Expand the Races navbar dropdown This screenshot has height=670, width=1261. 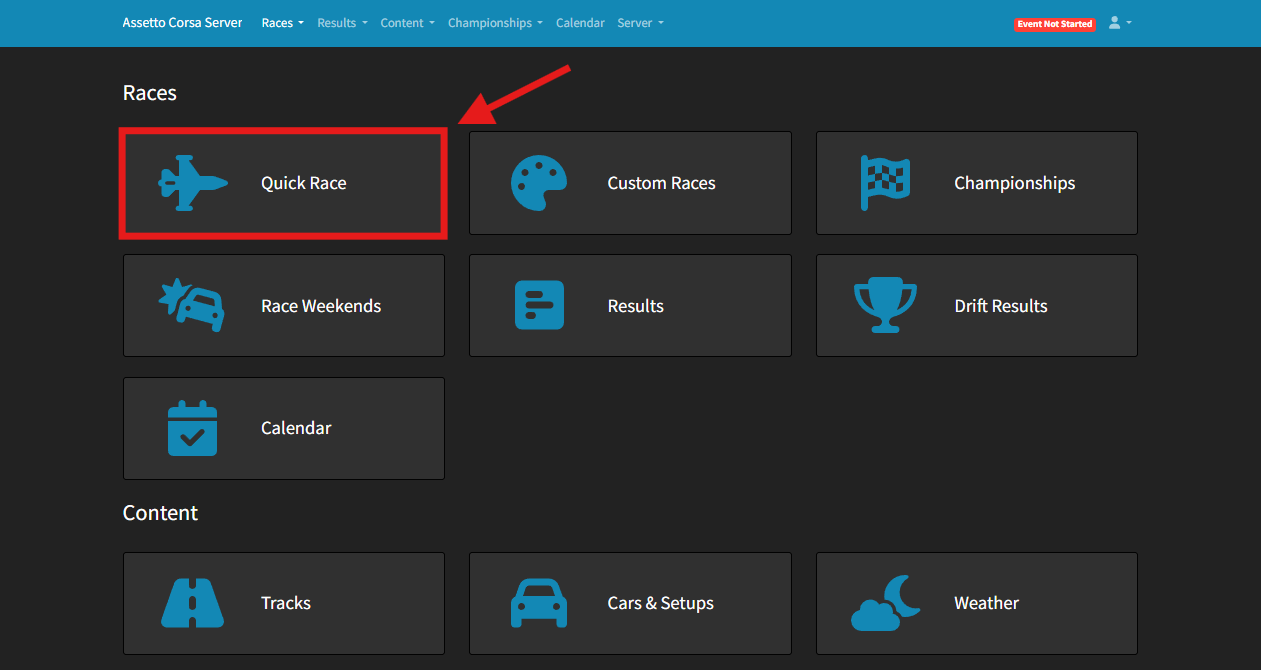pos(283,22)
